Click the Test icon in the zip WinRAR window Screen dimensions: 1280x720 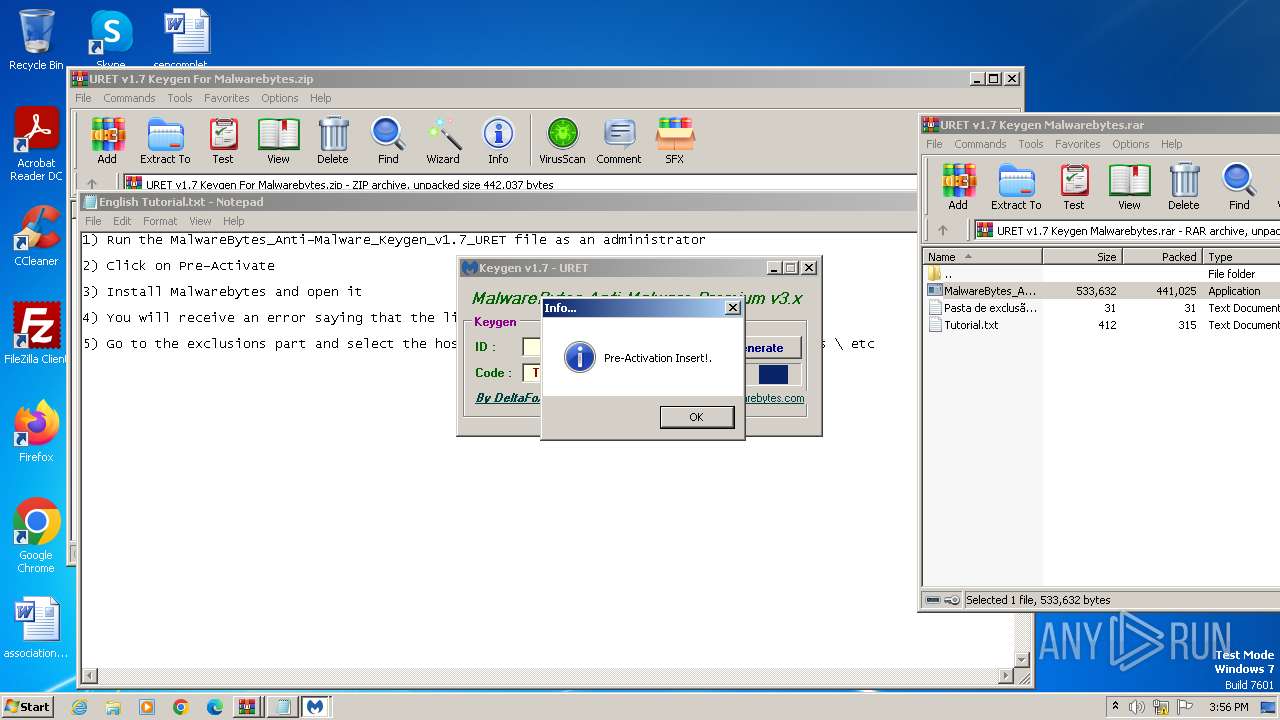pyautogui.click(x=223, y=141)
